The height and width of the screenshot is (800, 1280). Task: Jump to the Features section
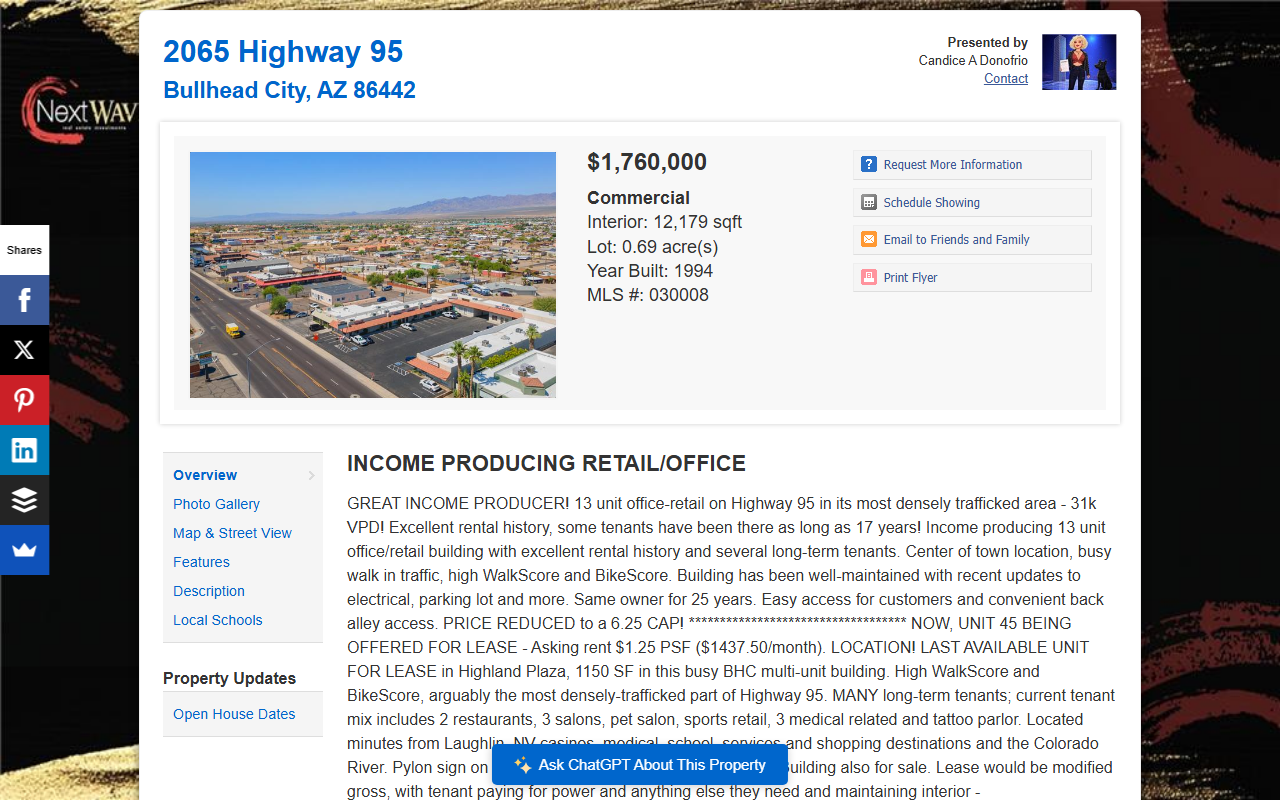tap(201, 562)
